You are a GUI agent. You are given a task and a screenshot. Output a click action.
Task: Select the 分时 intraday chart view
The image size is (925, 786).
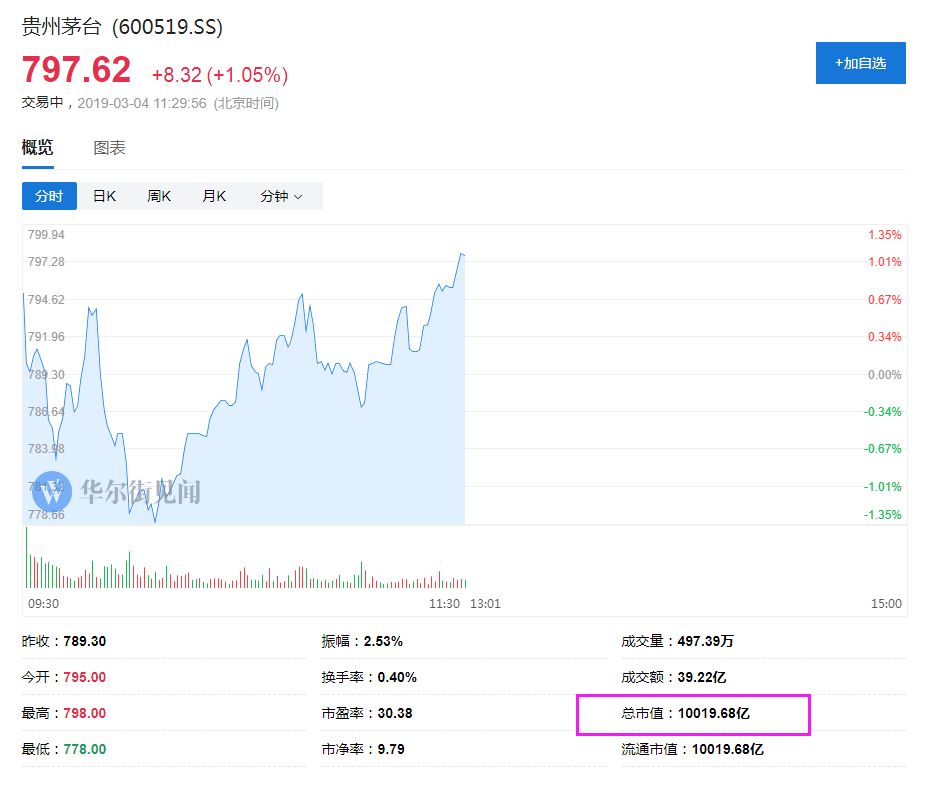[49, 196]
